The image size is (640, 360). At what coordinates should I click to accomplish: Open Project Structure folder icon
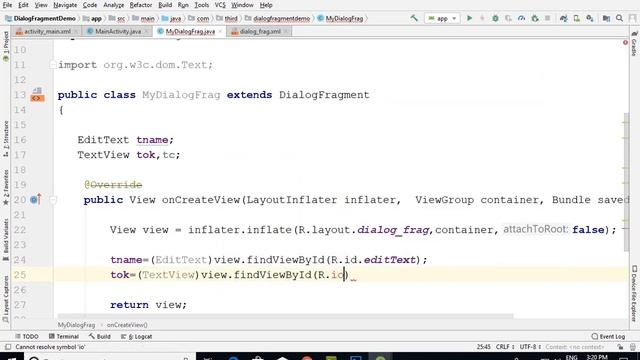[606, 18]
